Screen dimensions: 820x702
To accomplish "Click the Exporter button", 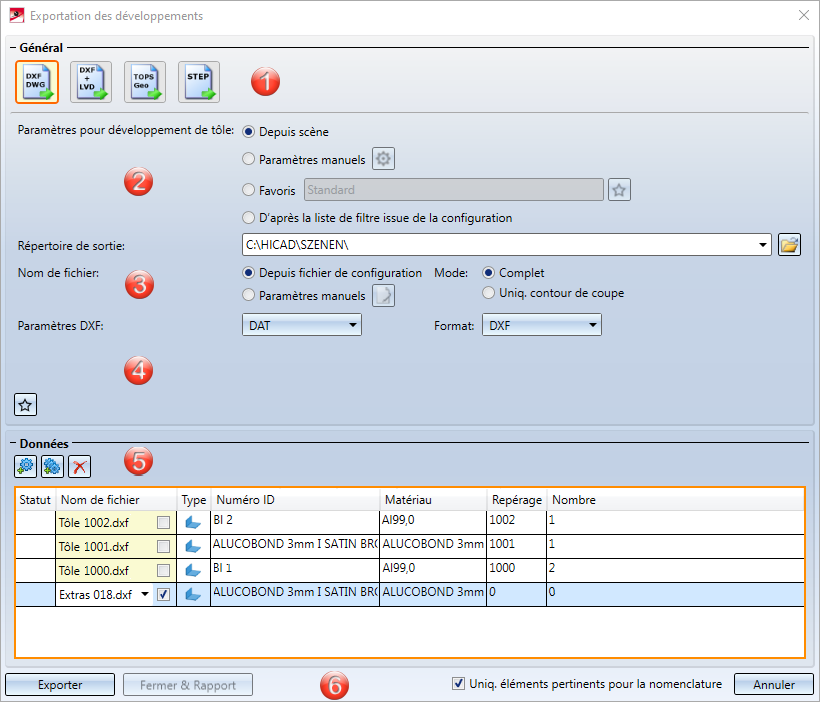I will coord(60,685).
